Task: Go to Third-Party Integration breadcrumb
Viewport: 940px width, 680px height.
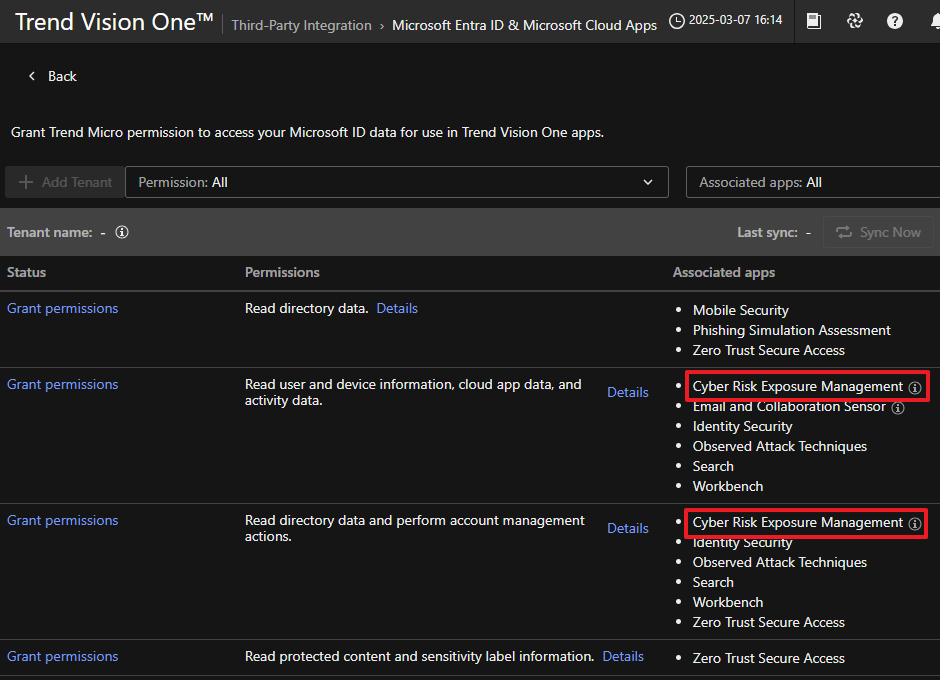Action: click(301, 26)
